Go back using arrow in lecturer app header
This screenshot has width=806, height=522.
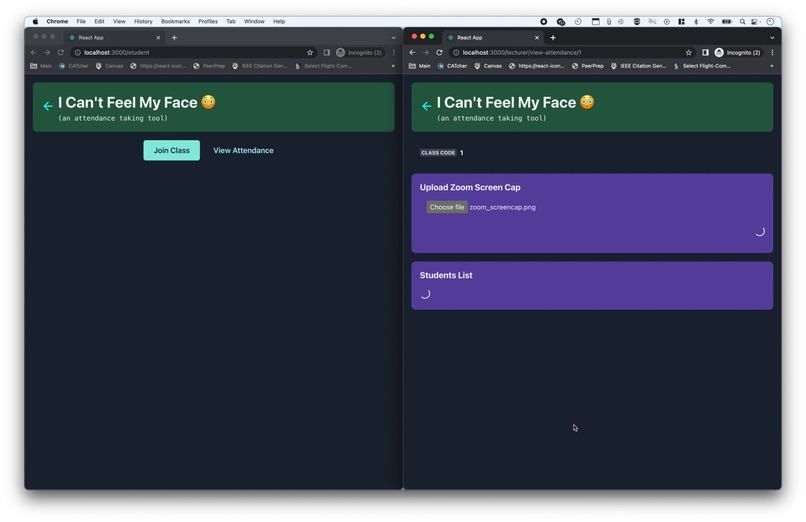426,106
